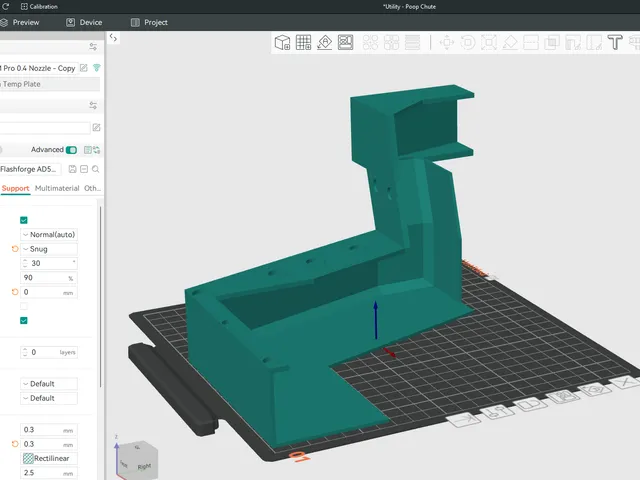Click the Auto orient toolbar icon
Screen dimensions: 640x480
324,42
